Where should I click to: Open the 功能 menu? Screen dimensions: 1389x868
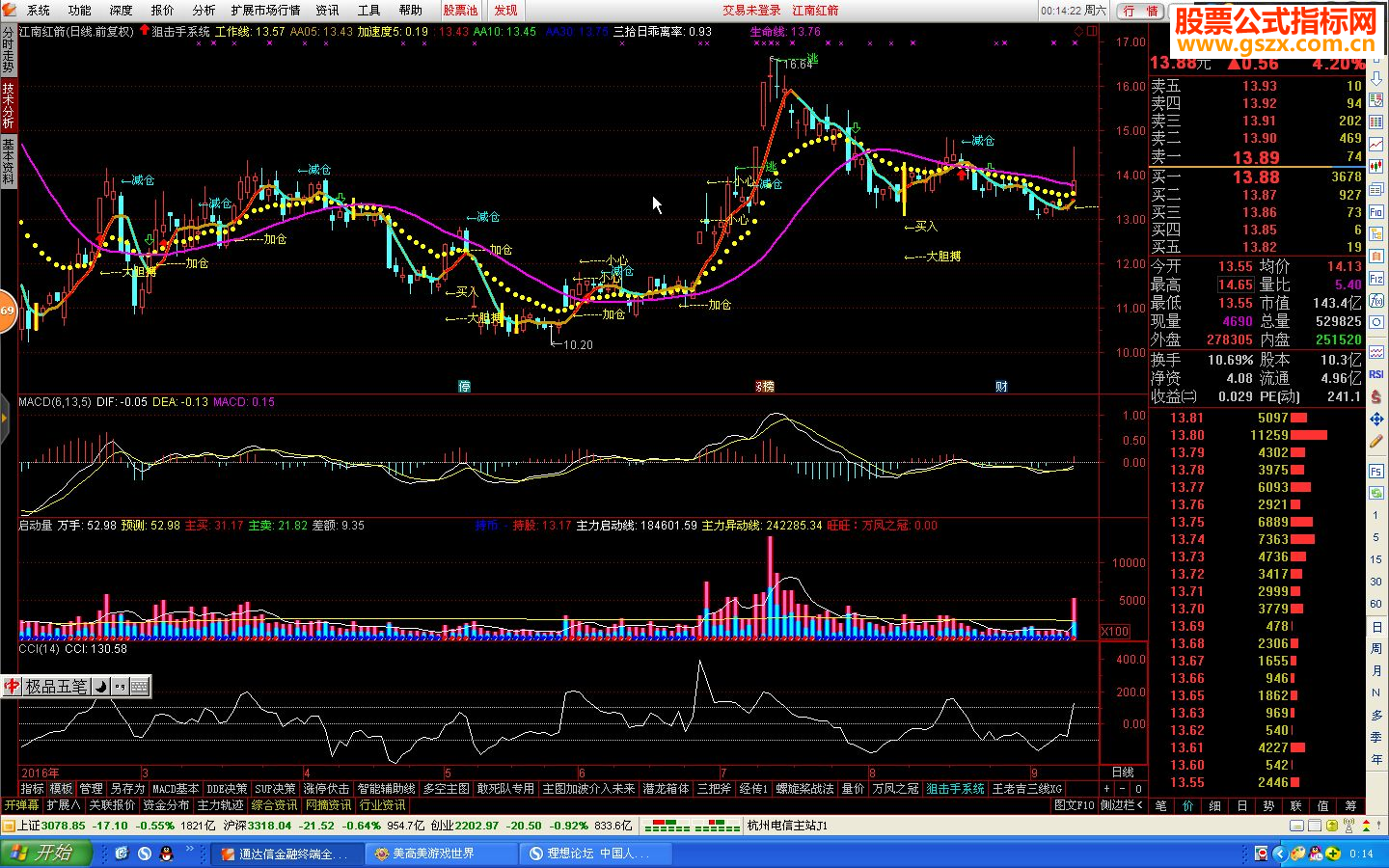tap(80, 10)
